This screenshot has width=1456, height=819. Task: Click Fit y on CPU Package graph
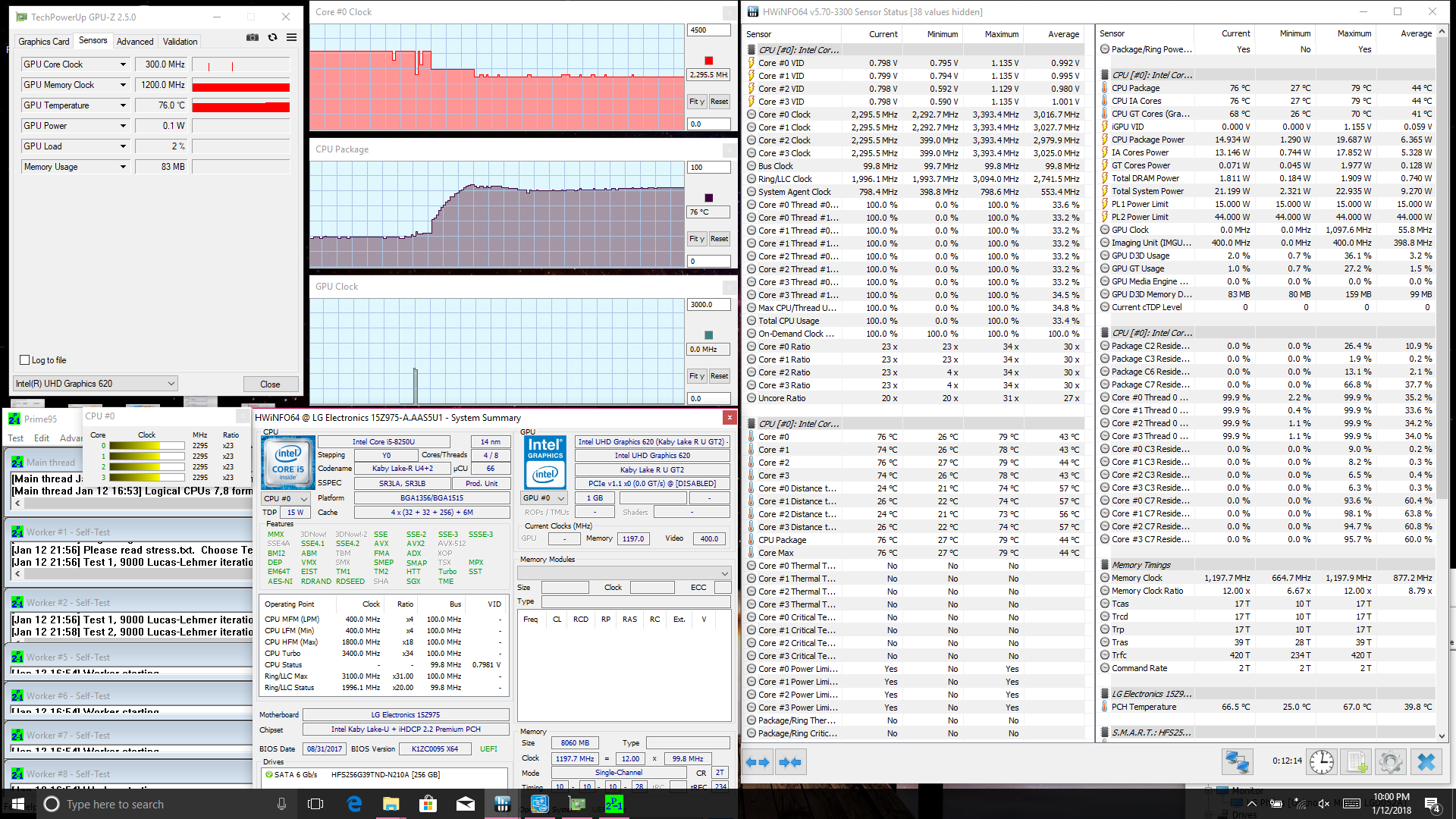(x=697, y=239)
